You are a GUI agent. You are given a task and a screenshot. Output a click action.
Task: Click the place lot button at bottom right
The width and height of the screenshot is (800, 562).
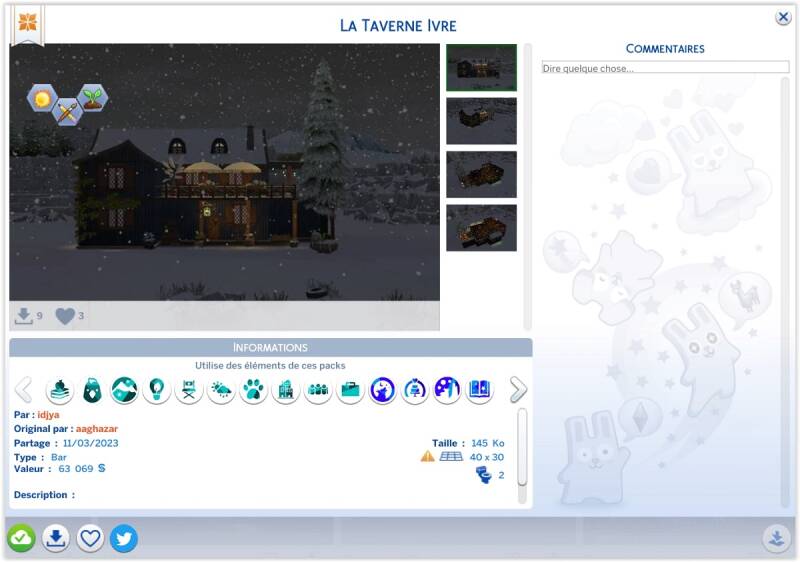777,538
